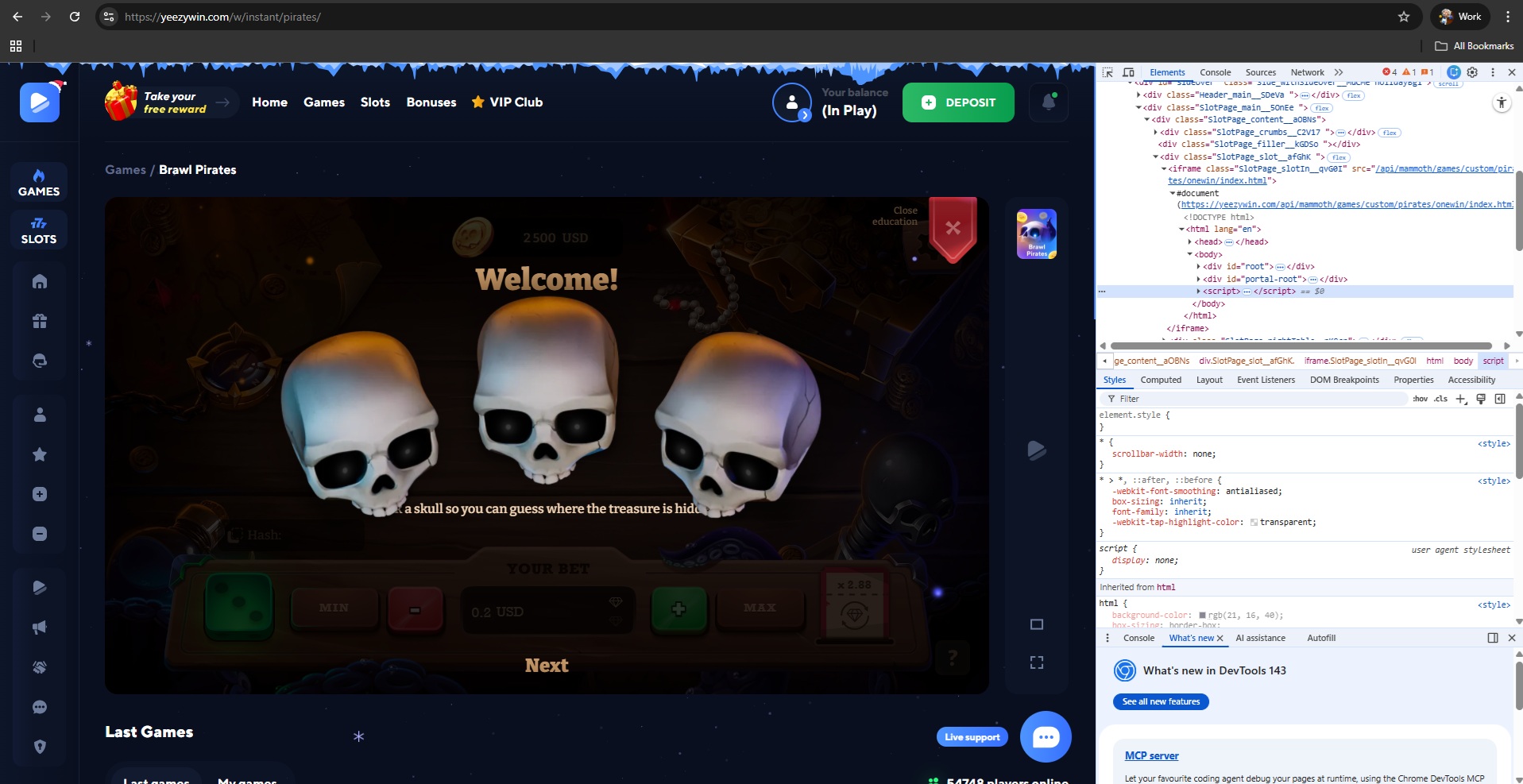Enter fullscreen mode for the game
The height and width of the screenshot is (784, 1523).
point(1036,662)
